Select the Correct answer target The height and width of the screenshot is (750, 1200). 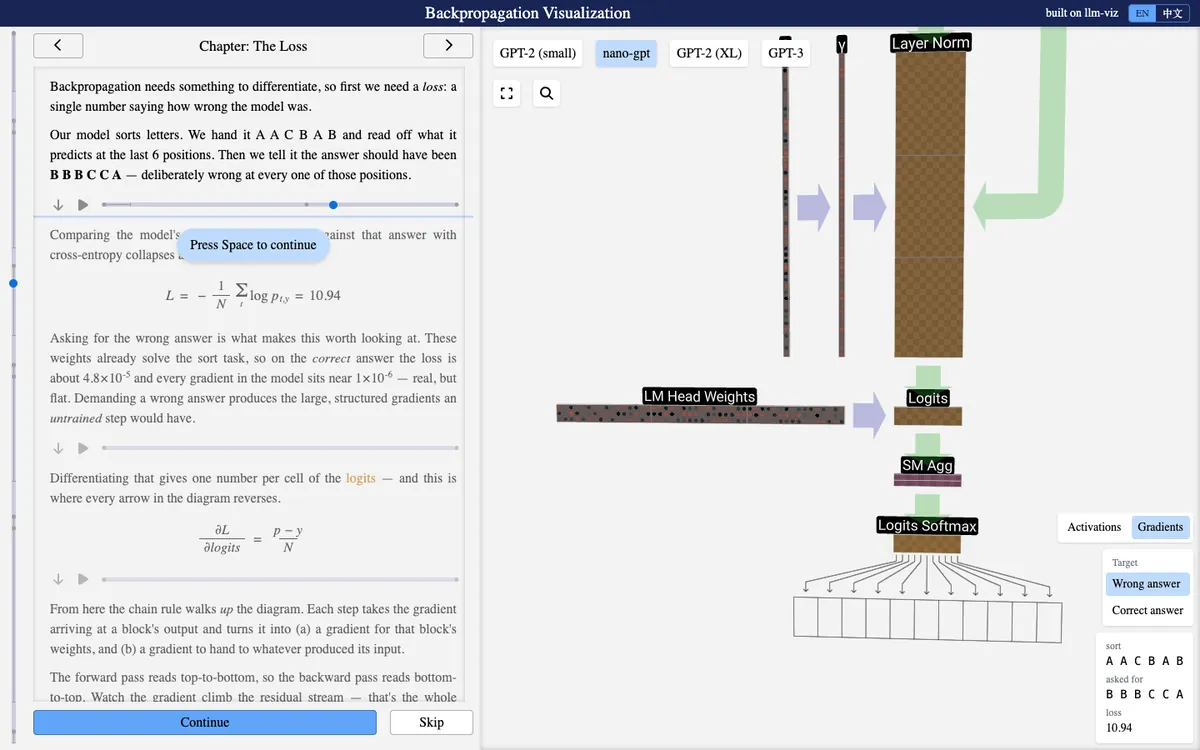pyautogui.click(x=1147, y=610)
